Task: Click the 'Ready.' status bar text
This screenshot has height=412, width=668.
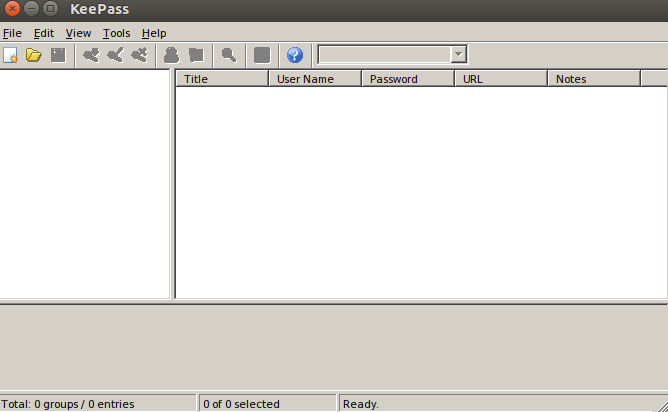Action: point(360,404)
